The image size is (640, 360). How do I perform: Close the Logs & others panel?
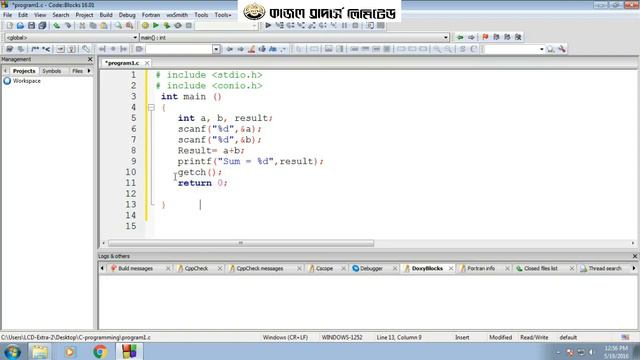click(635, 256)
